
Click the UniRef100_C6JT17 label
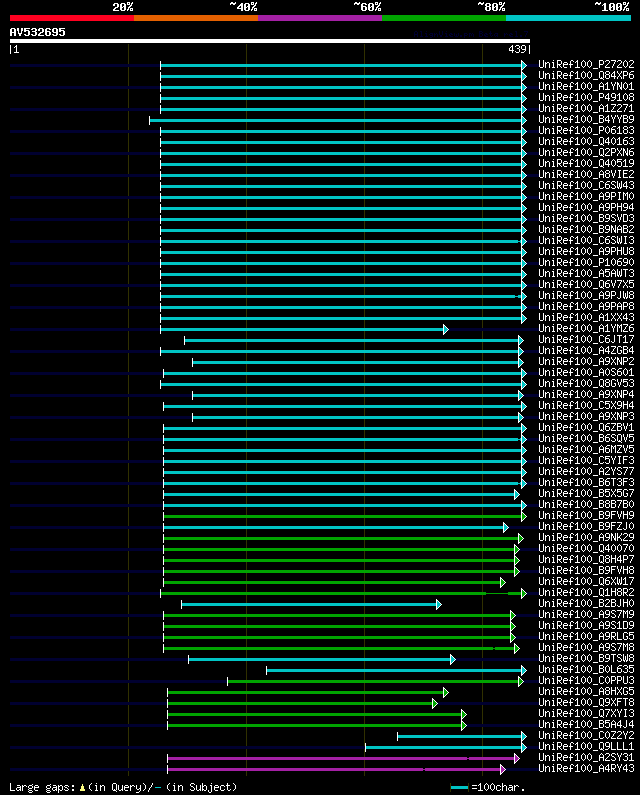point(586,339)
